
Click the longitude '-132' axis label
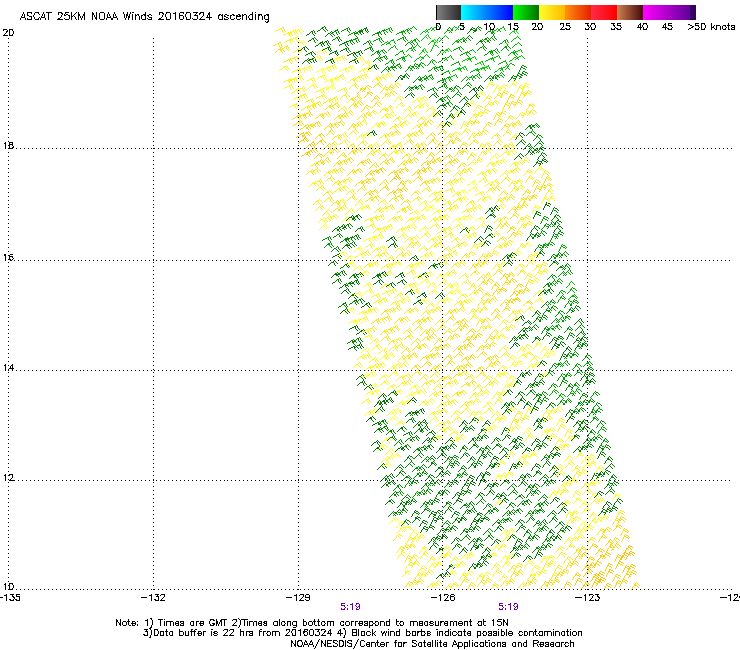153,598
